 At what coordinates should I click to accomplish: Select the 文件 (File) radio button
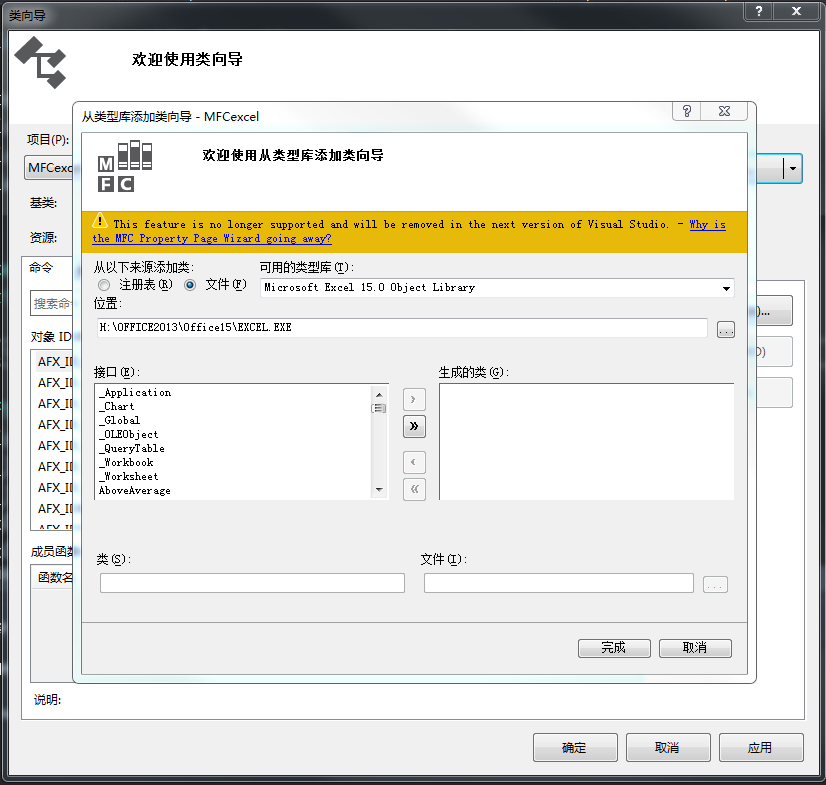click(190, 285)
